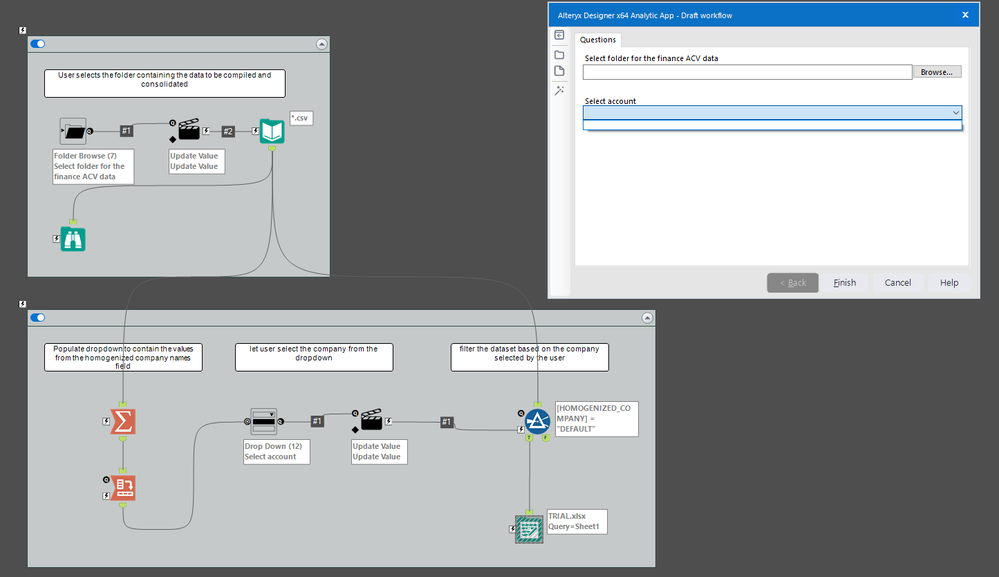This screenshot has width=999, height=577.
Task: Click the Populate dropdown comment box
Action: pyautogui.click(x=123, y=357)
